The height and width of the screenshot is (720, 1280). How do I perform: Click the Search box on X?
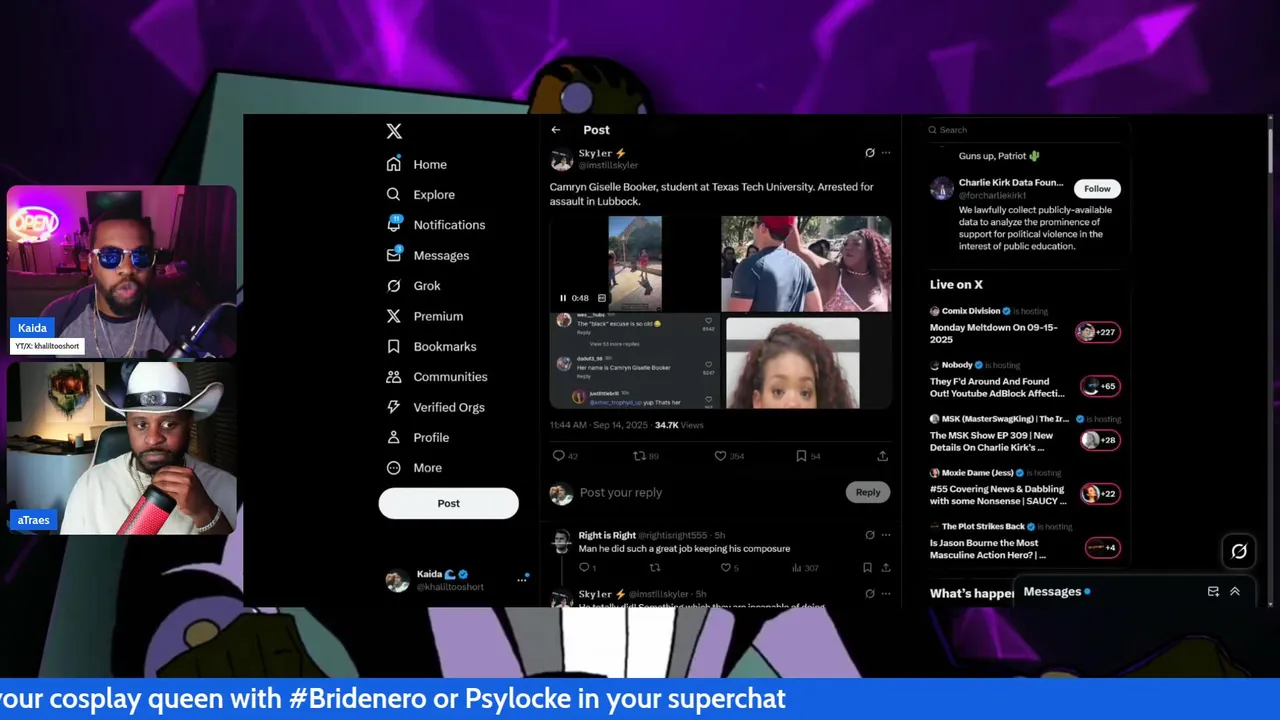pyautogui.click(x=1026, y=130)
